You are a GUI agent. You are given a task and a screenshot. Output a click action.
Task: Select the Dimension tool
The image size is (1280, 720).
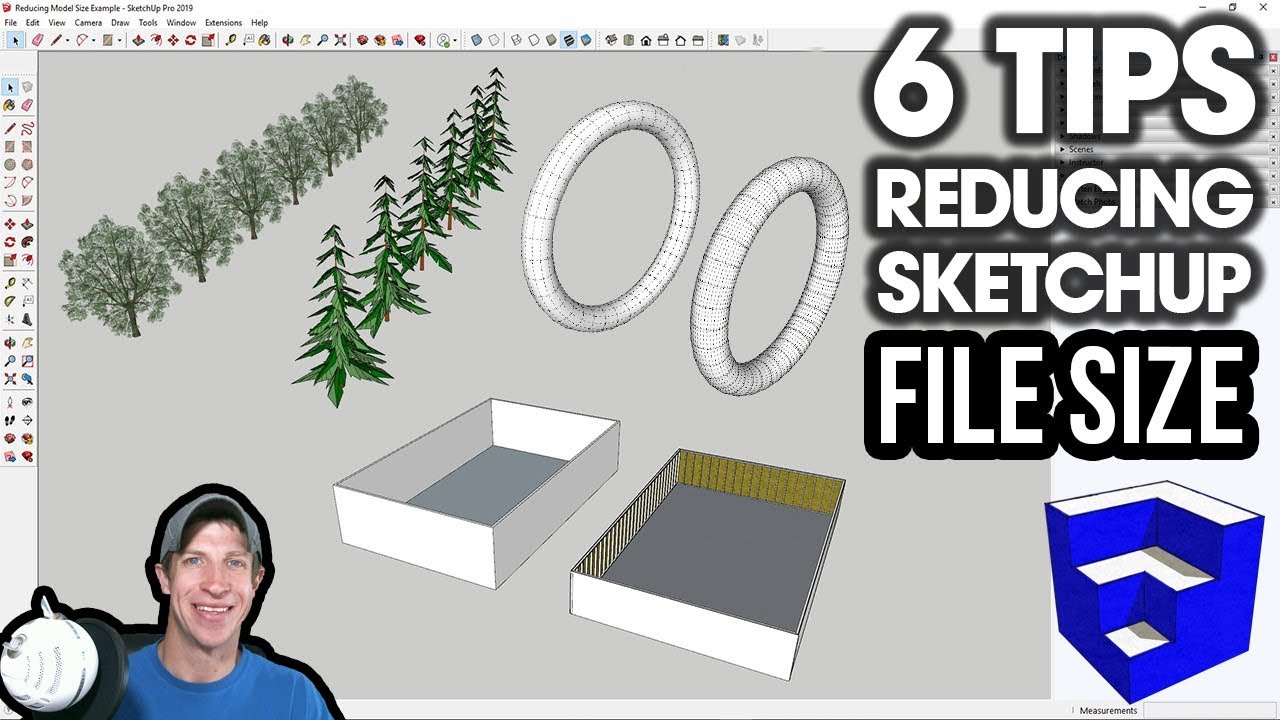click(27, 282)
